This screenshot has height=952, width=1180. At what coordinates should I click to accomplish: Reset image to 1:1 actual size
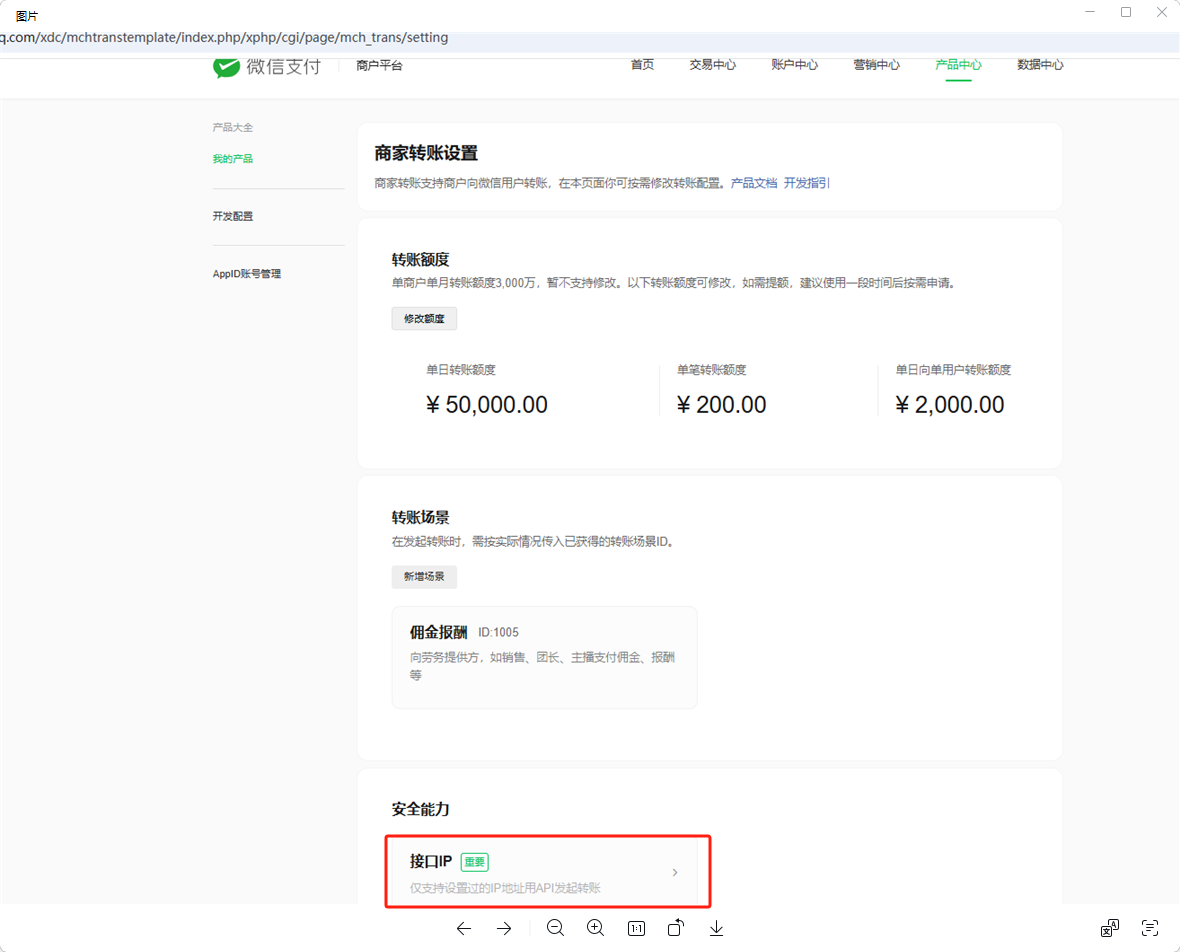[636, 928]
